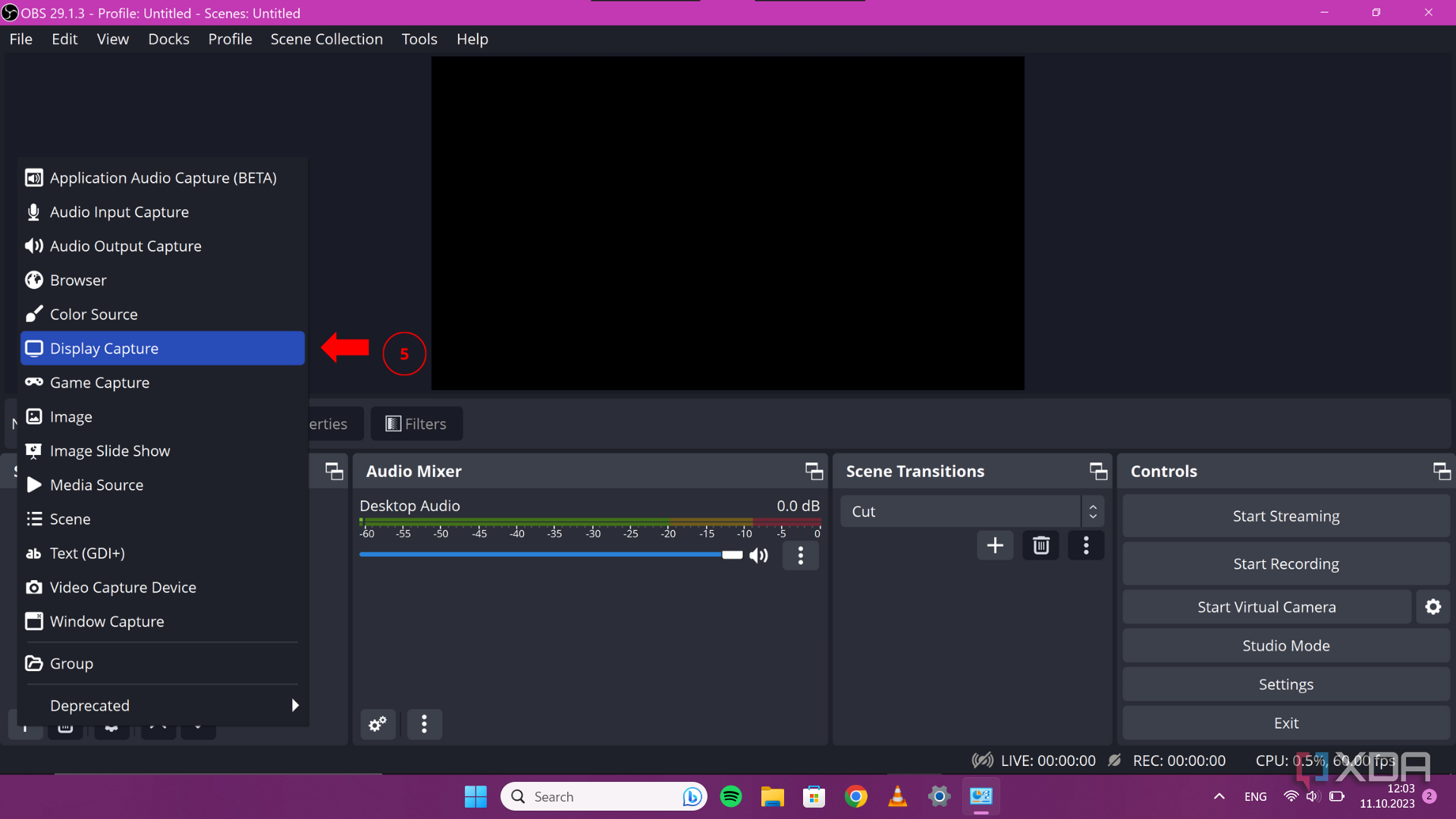Pop out the Audio Mixer panel
Screen dimensions: 1456x819
point(814,471)
